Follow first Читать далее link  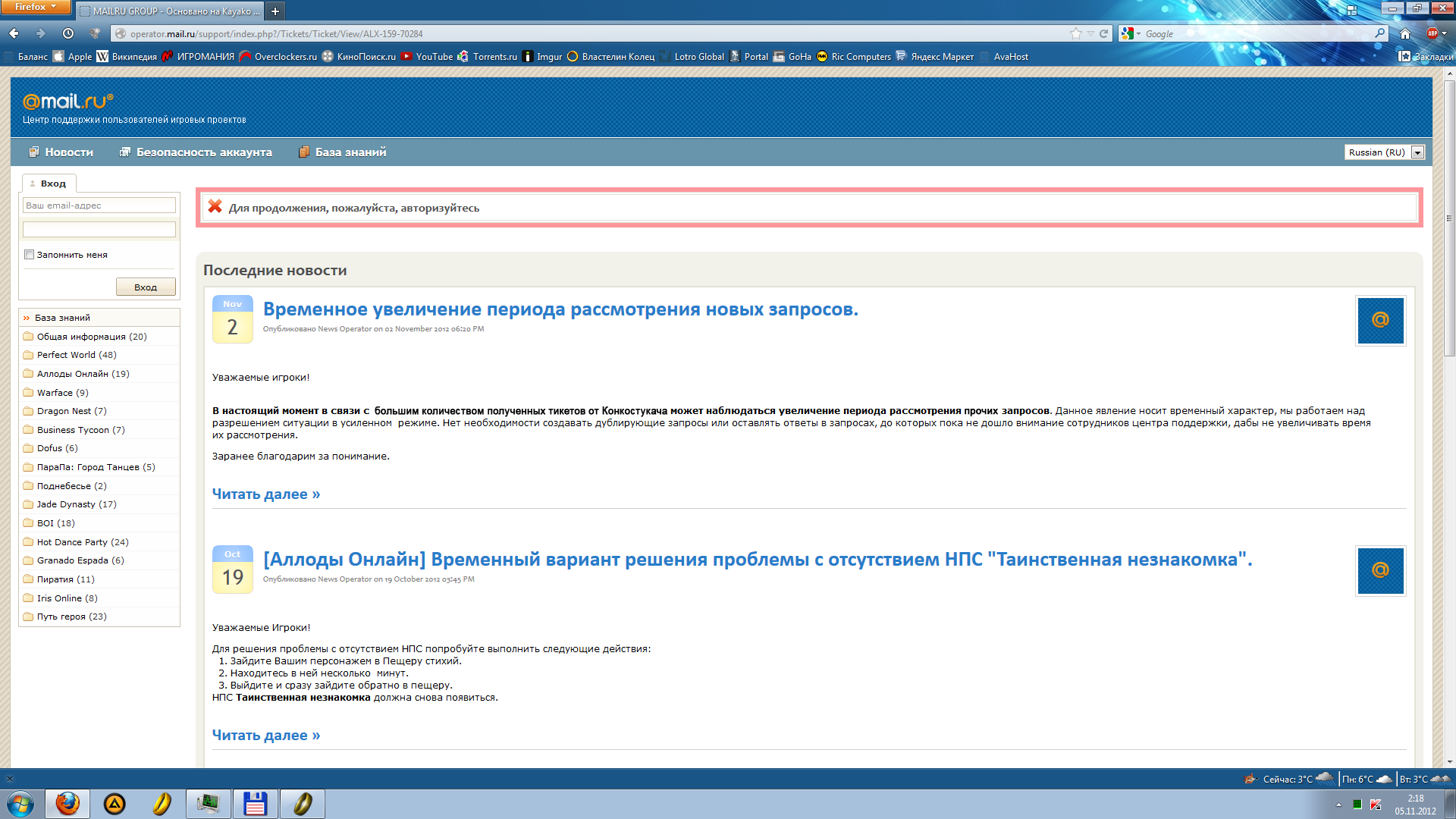coord(265,494)
